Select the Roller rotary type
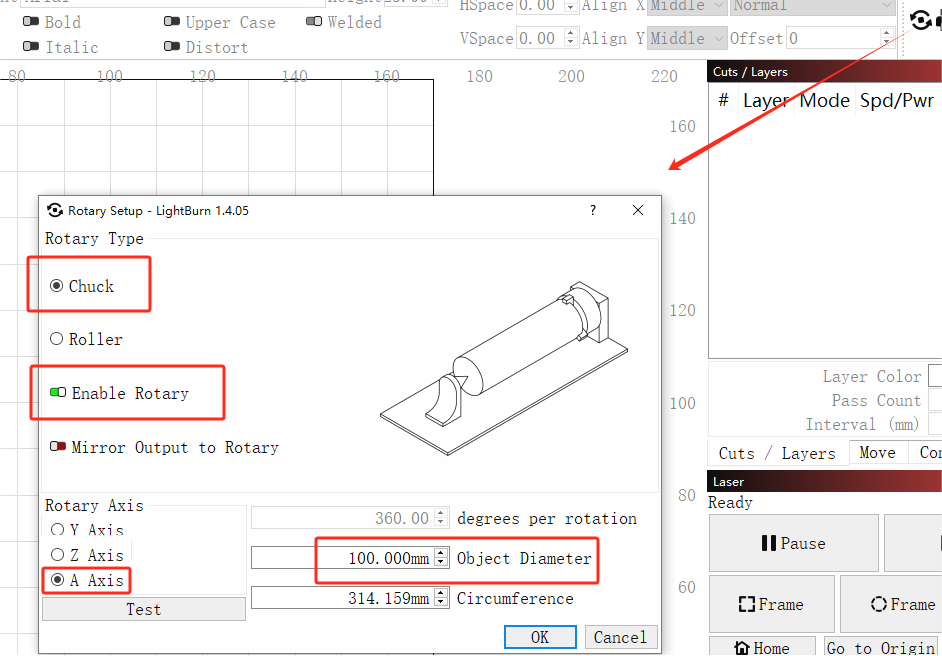This screenshot has width=942, height=656. (x=57, y=339)
